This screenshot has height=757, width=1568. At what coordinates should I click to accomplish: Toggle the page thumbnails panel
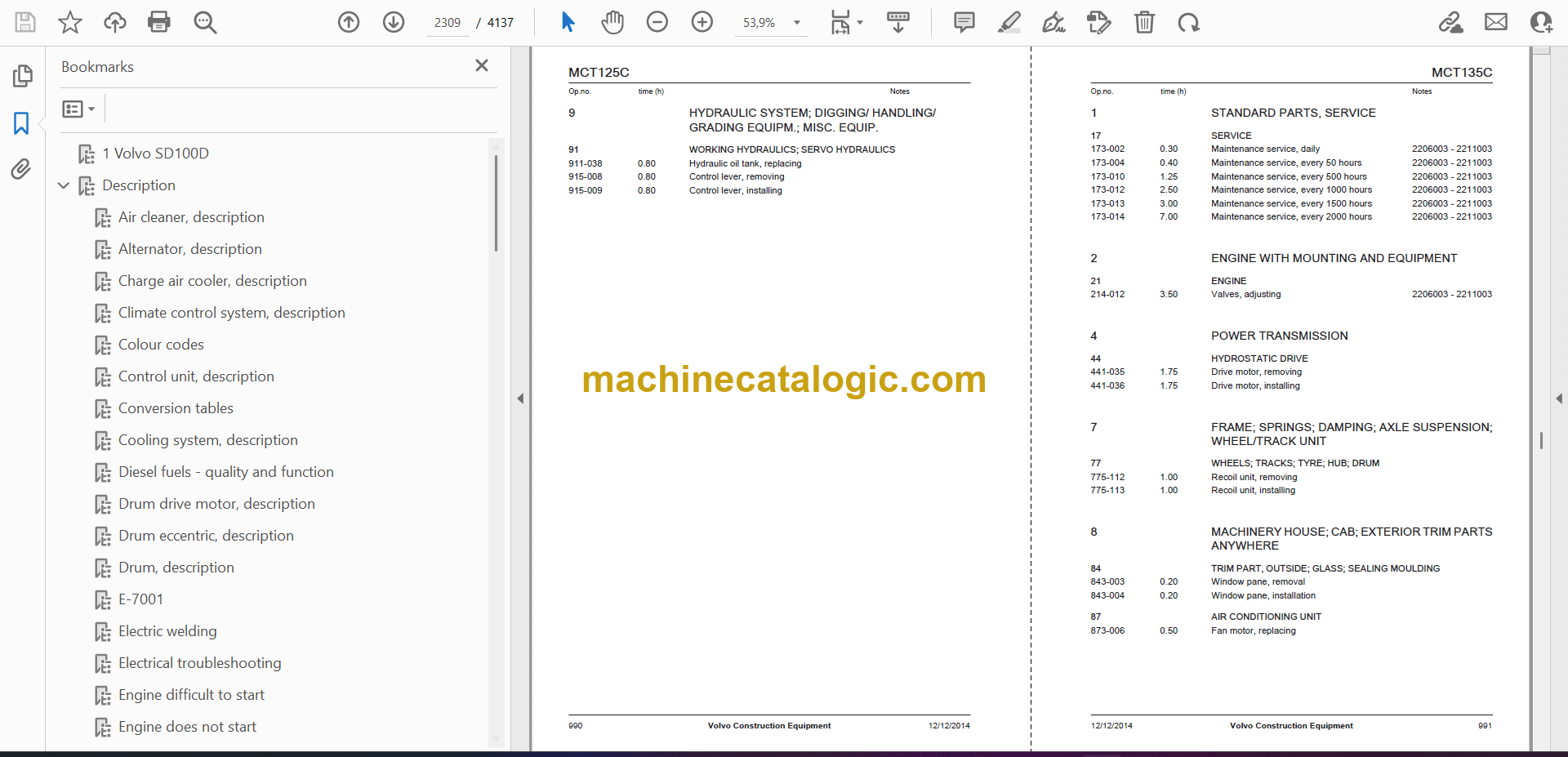22,76
